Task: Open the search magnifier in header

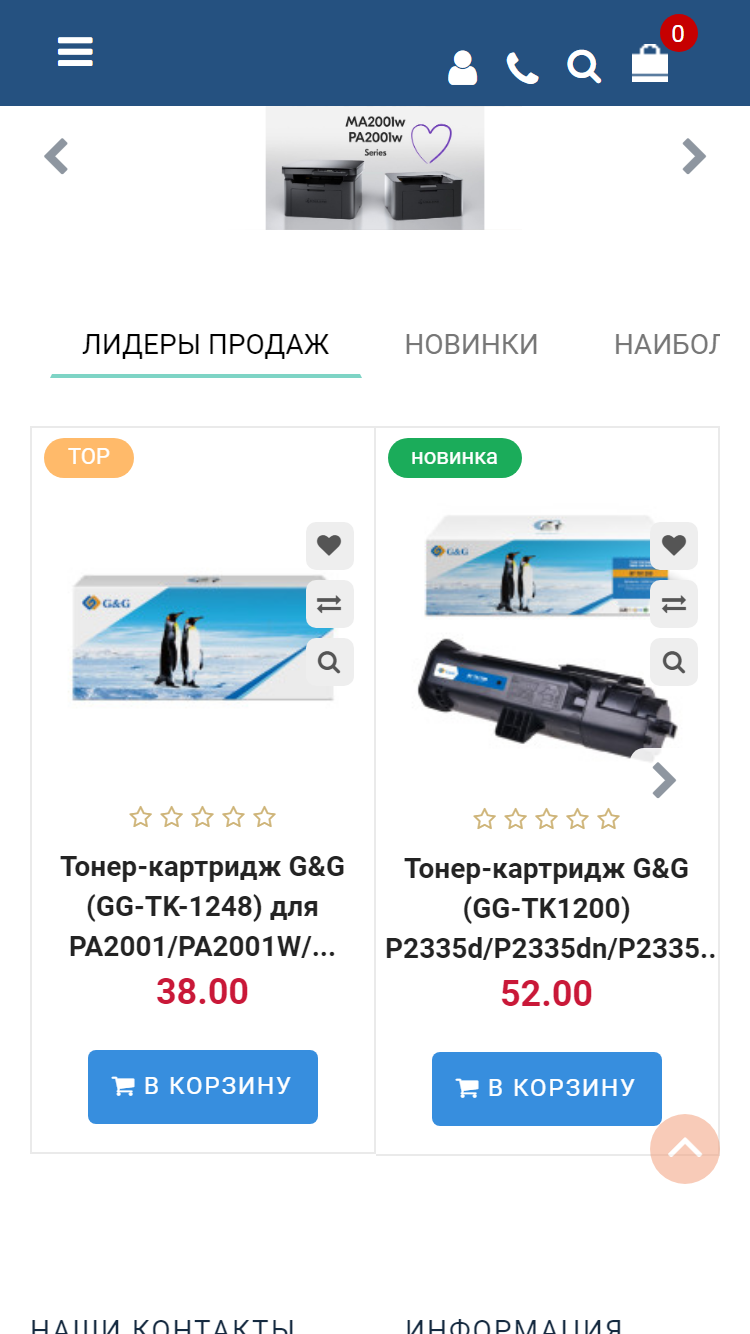Action: point(584,67)
